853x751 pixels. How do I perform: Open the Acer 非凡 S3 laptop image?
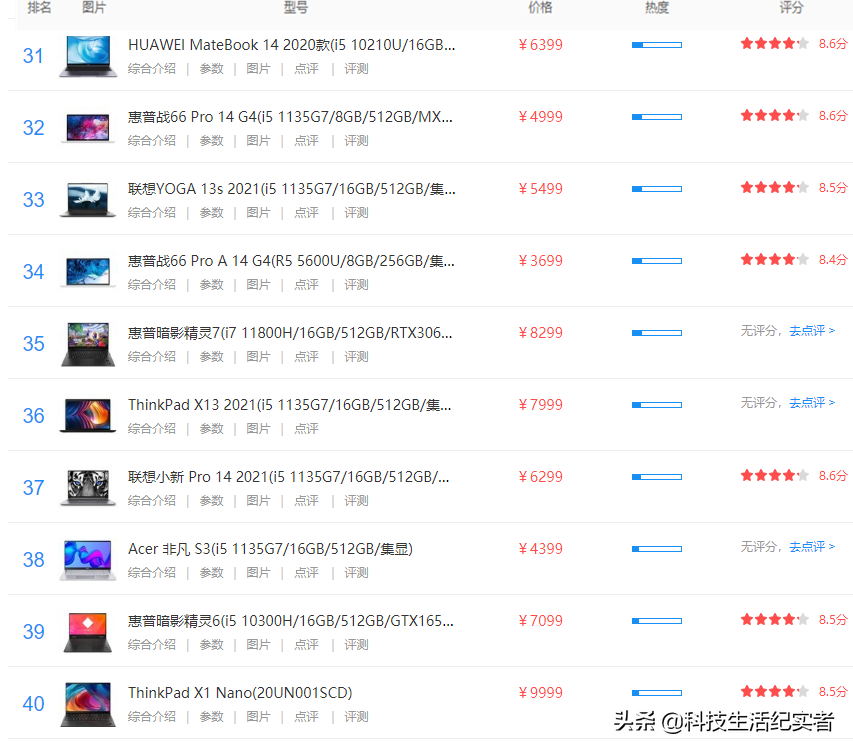[88, 560]
